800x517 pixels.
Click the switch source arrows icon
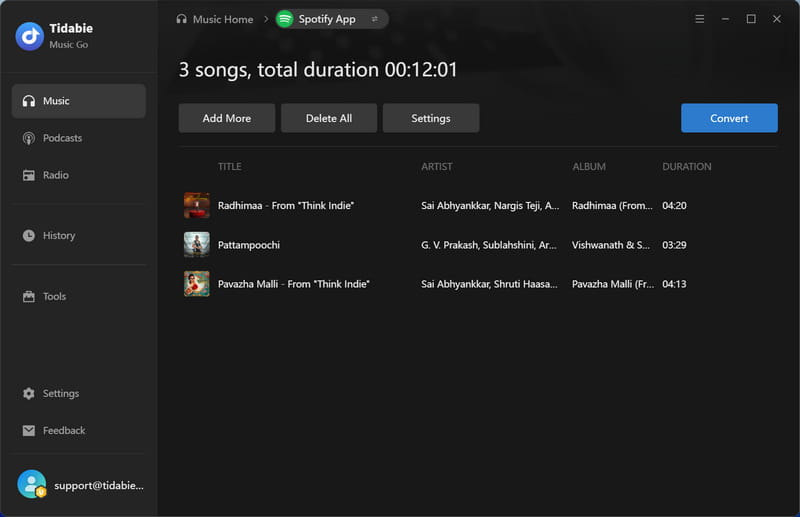pyautogui.click(x=375, y=19)
